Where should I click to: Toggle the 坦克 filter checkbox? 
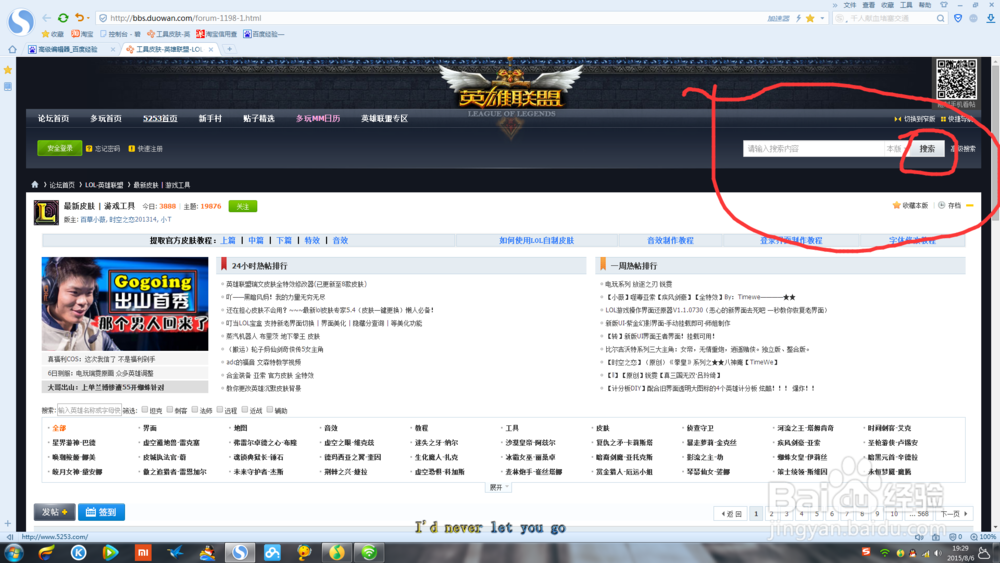(145, 410)
